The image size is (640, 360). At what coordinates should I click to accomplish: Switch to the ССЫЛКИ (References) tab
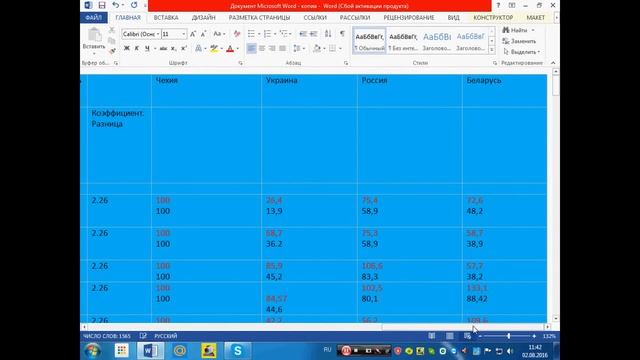[x=315, y=18]
